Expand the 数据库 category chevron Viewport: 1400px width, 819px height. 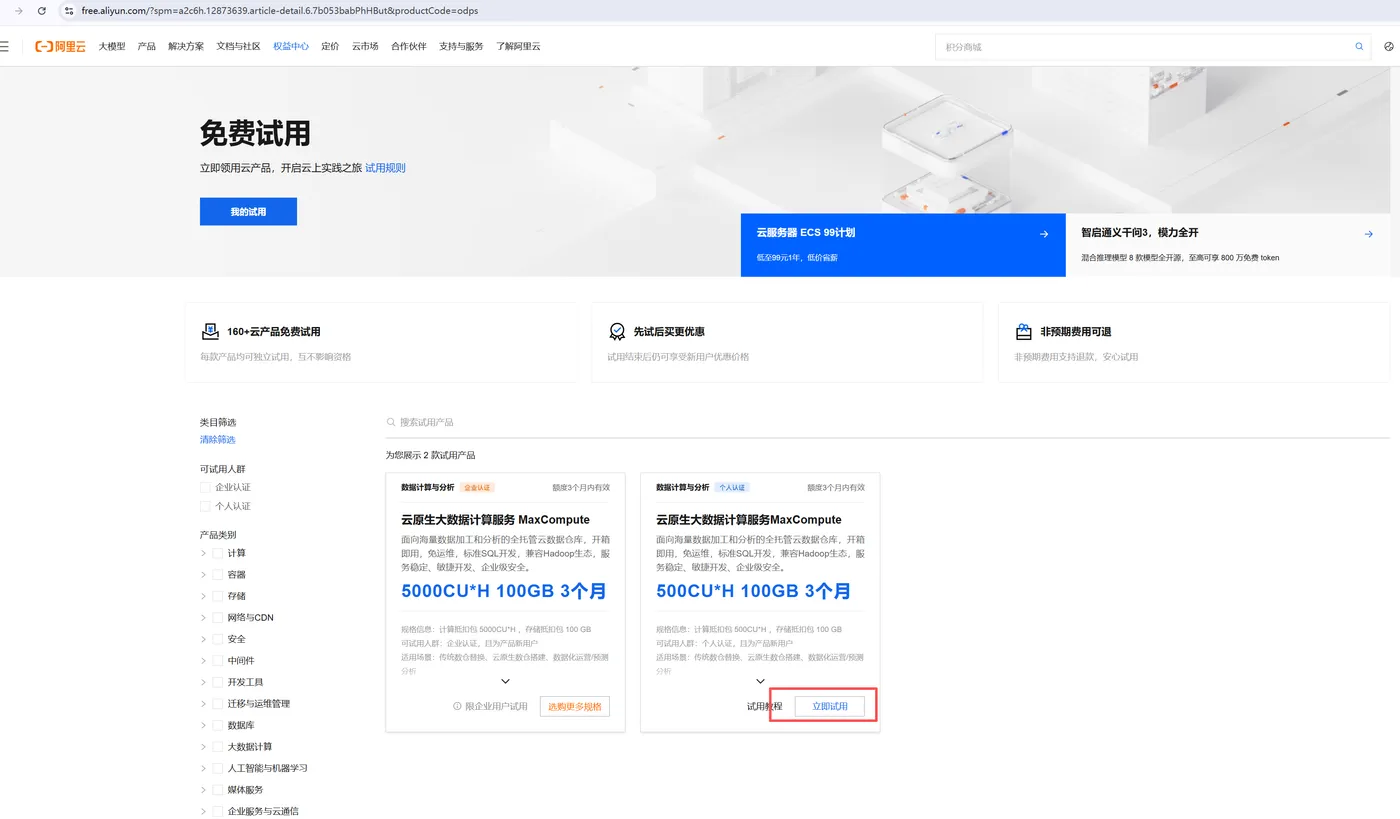(203, 725)
